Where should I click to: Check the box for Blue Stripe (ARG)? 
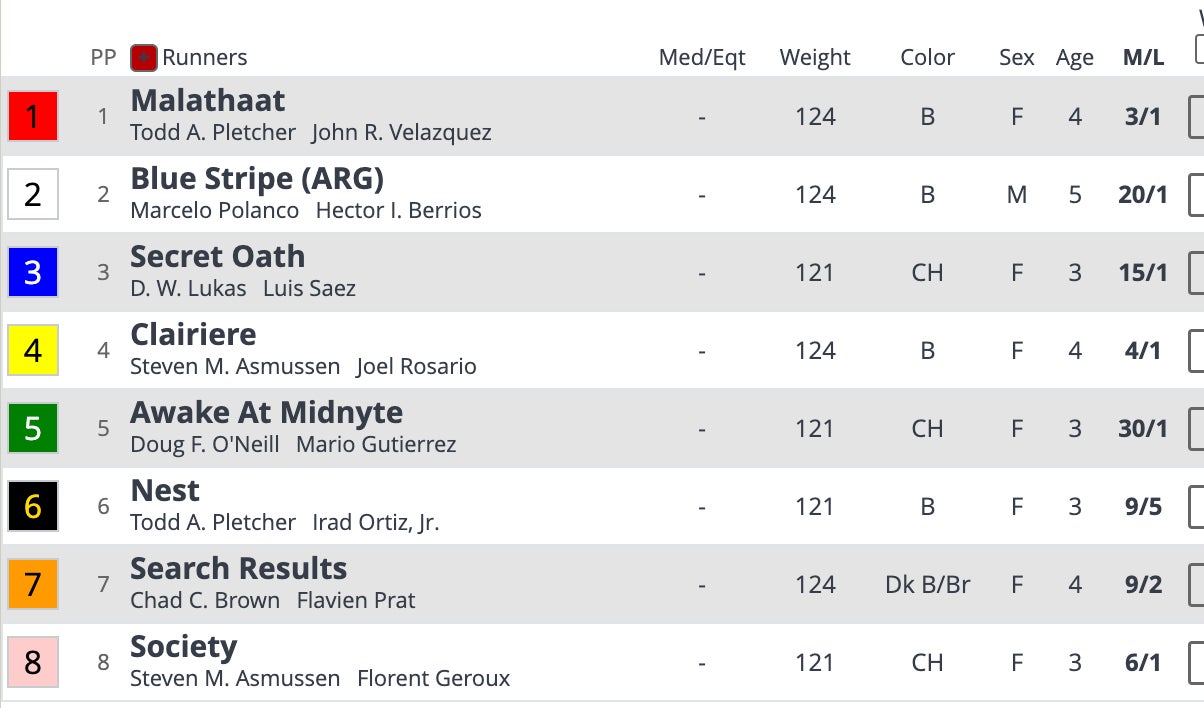(x=1196, y=195)
